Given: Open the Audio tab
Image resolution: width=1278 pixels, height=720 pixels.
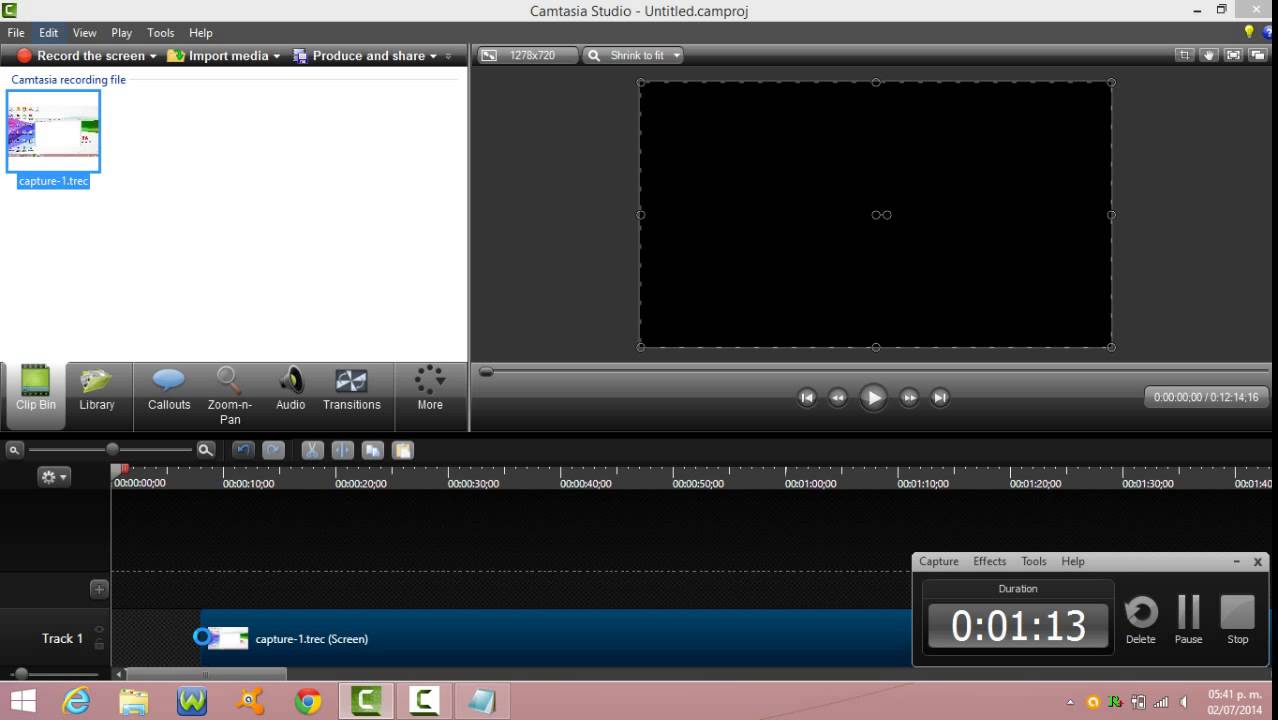Looking at the screenshot, I should coord(290,390).
